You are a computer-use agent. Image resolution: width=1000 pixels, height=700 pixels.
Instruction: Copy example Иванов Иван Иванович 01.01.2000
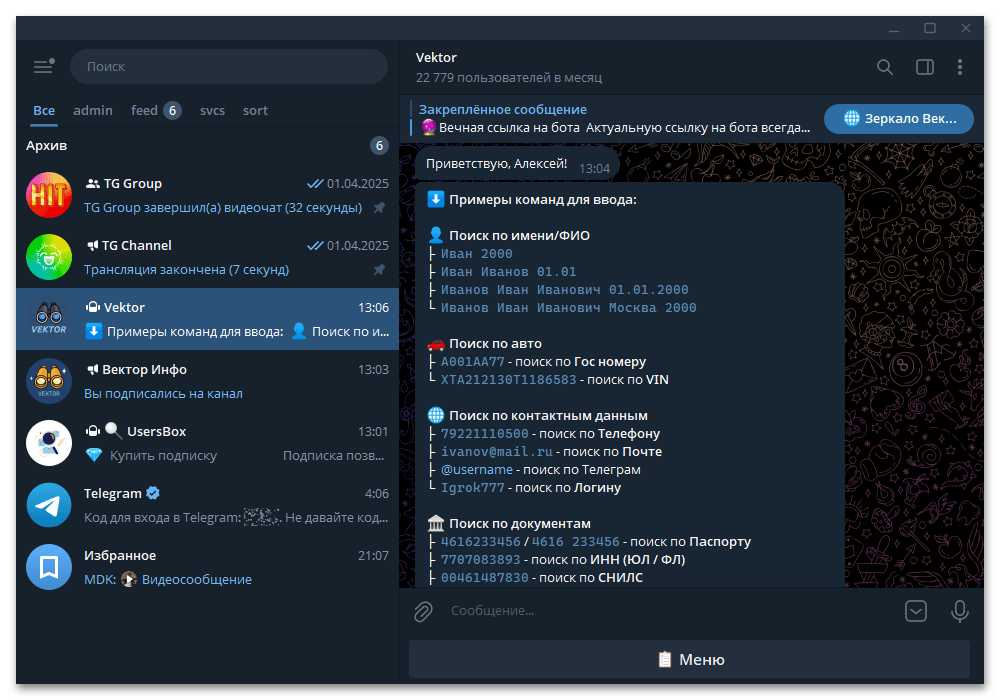tap(564, 289)
